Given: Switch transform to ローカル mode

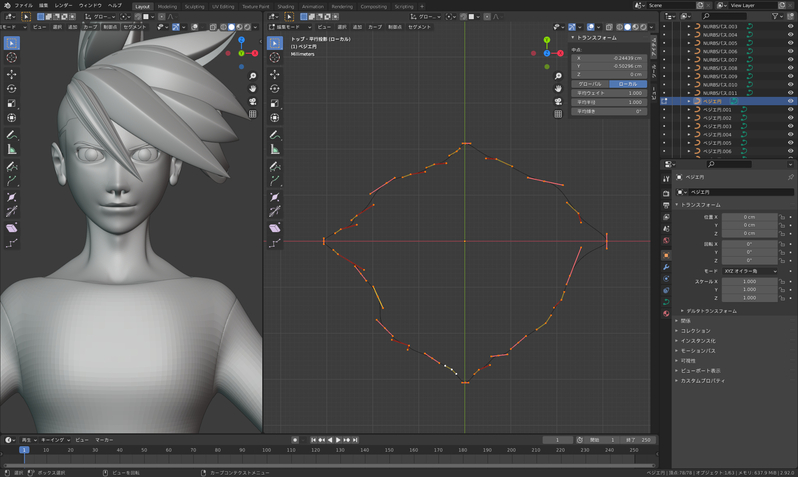Looking at the screenshot, I should pyautogui.click(x=628, y=84).
